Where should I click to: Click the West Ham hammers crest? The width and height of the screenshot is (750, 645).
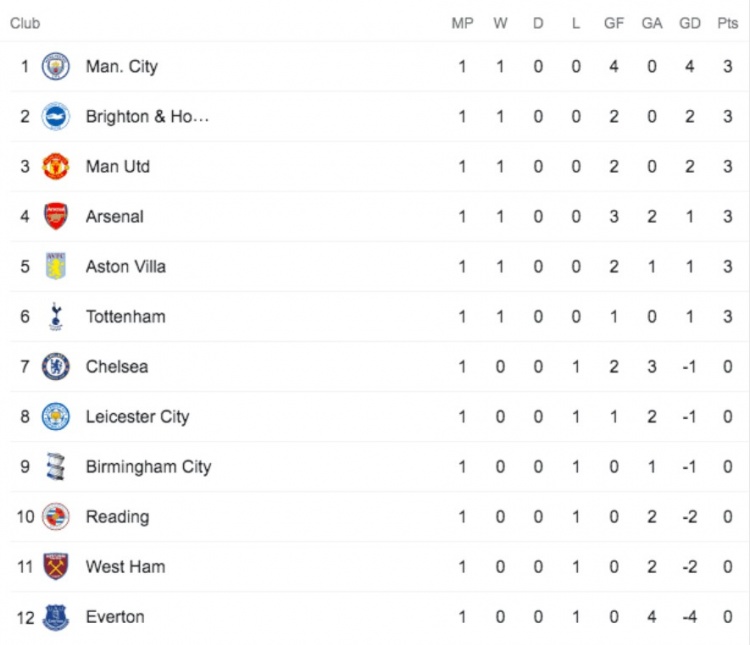point(55,567)
